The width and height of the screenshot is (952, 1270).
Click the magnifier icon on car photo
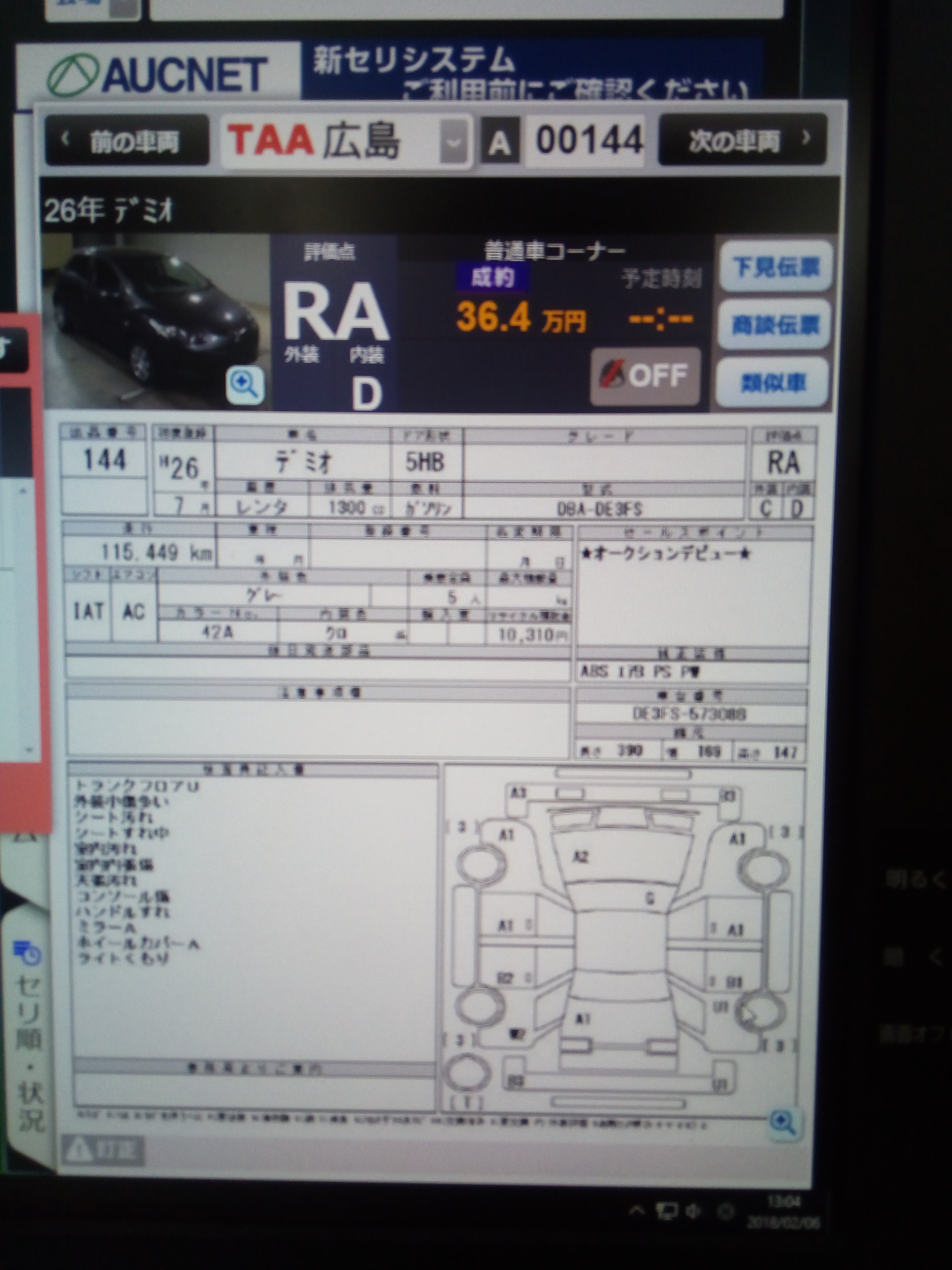(246, 386)
